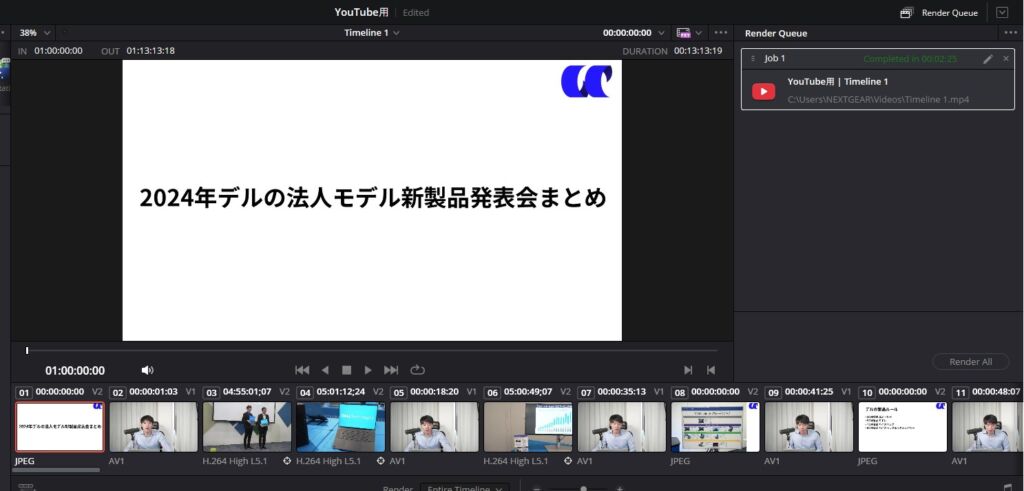Click the Job 1 label
The width and height of the screenshot is (1024, 491).
click(x=775, y=59)
